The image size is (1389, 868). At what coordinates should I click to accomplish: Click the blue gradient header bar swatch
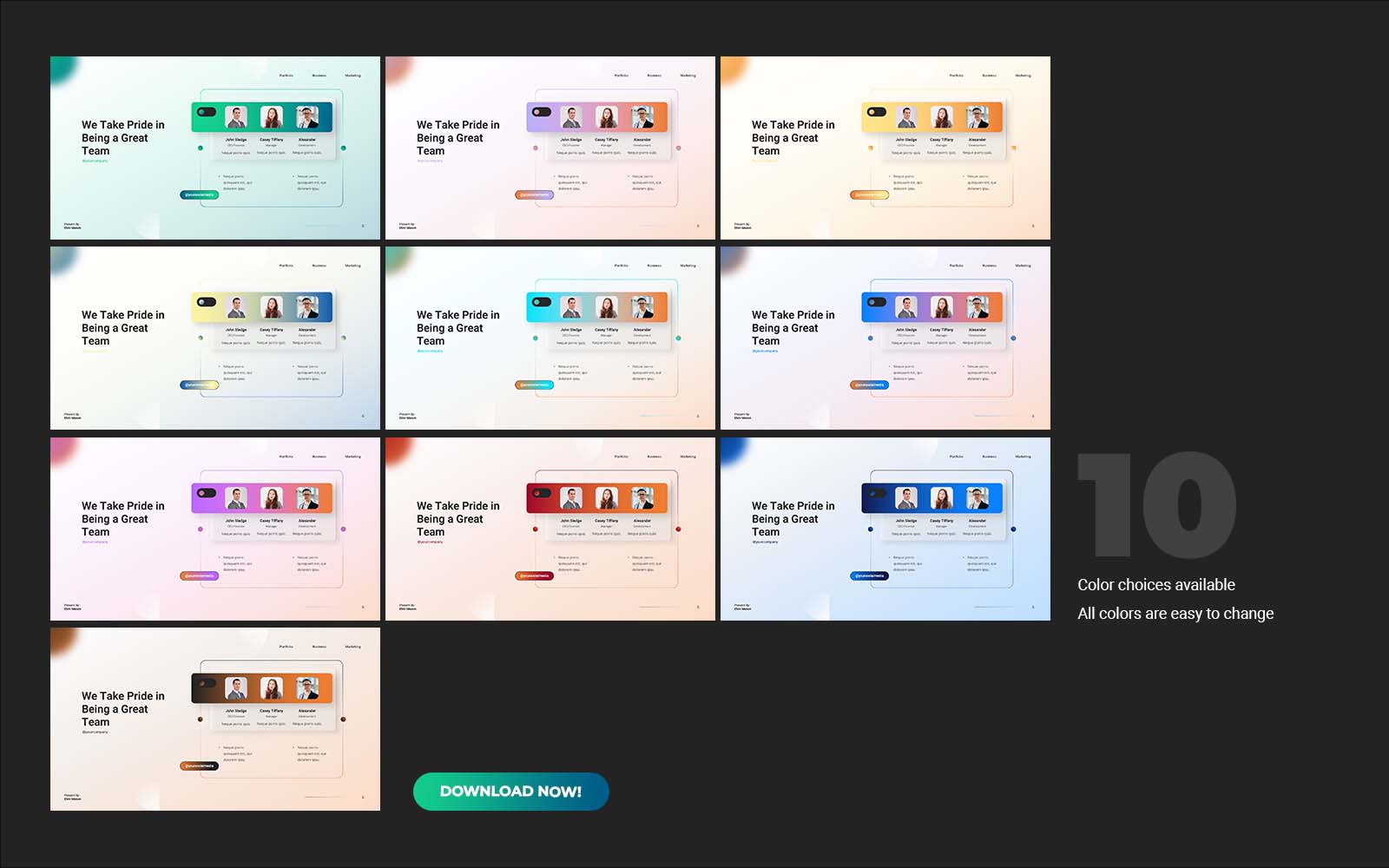coord(931,307)
